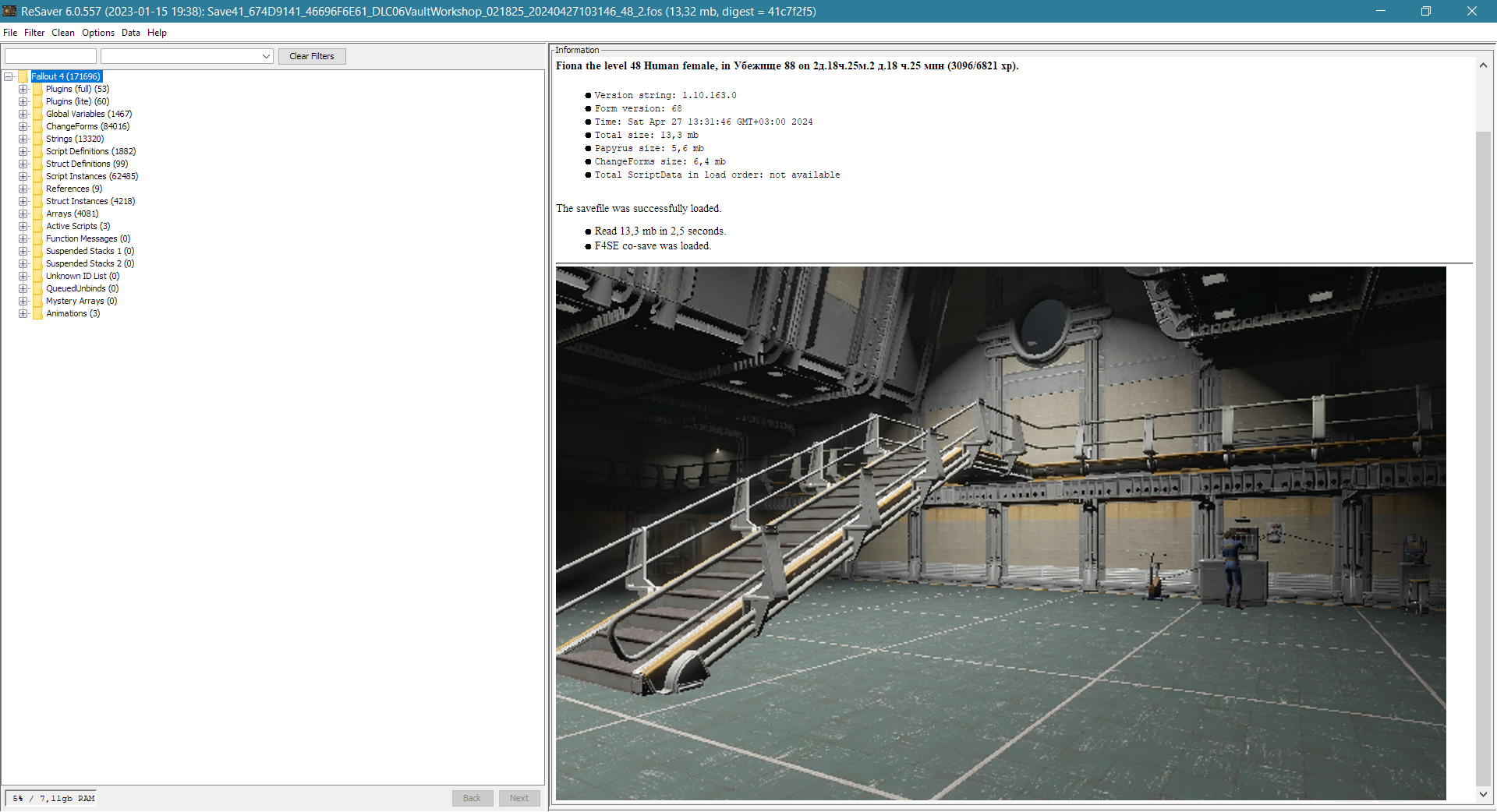Click the References folder icon
This screenshot has height=812, width=1497.
(37, 189)
